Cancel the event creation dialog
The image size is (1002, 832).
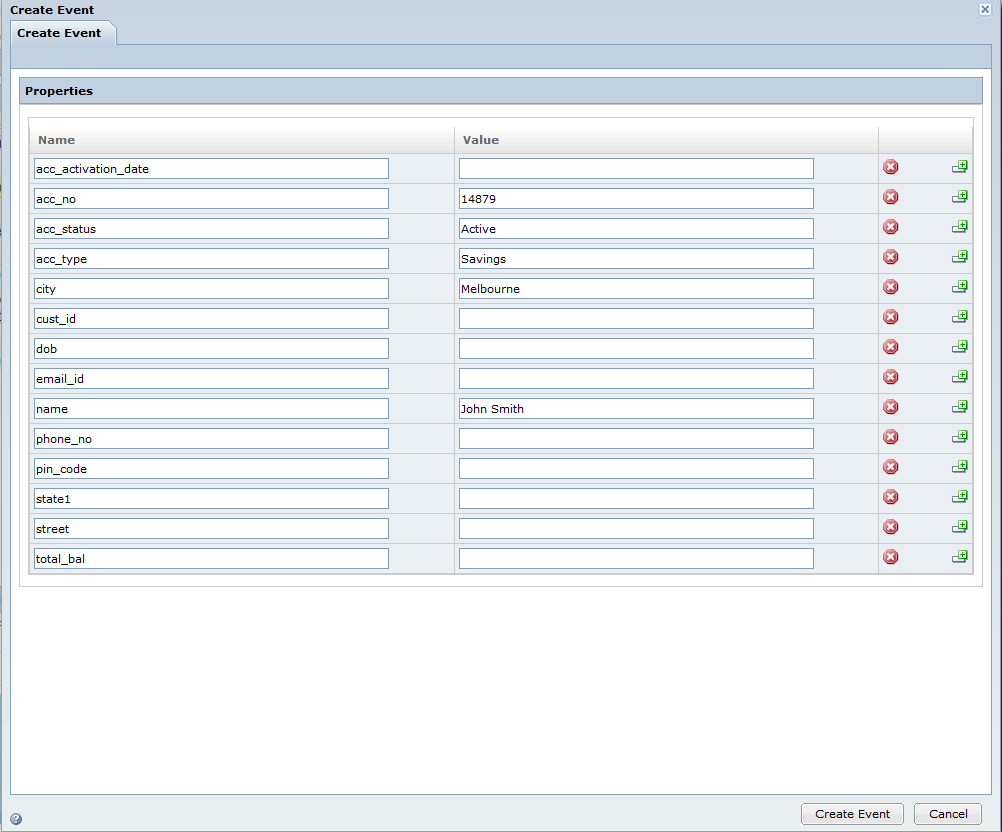click(x=947, y=814)
